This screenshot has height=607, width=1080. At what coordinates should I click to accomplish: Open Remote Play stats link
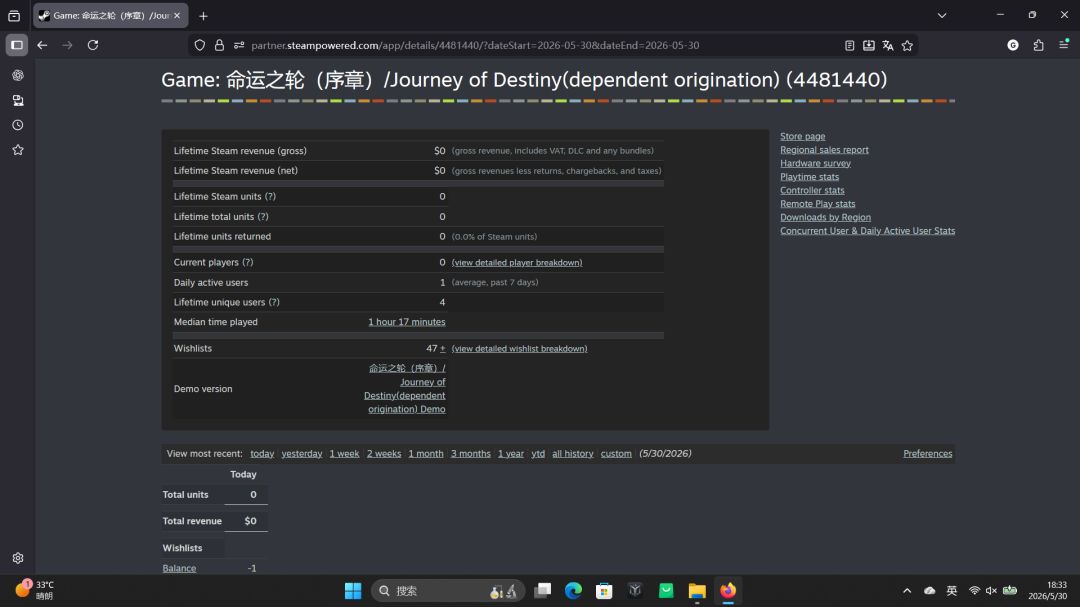click(818, 203)
